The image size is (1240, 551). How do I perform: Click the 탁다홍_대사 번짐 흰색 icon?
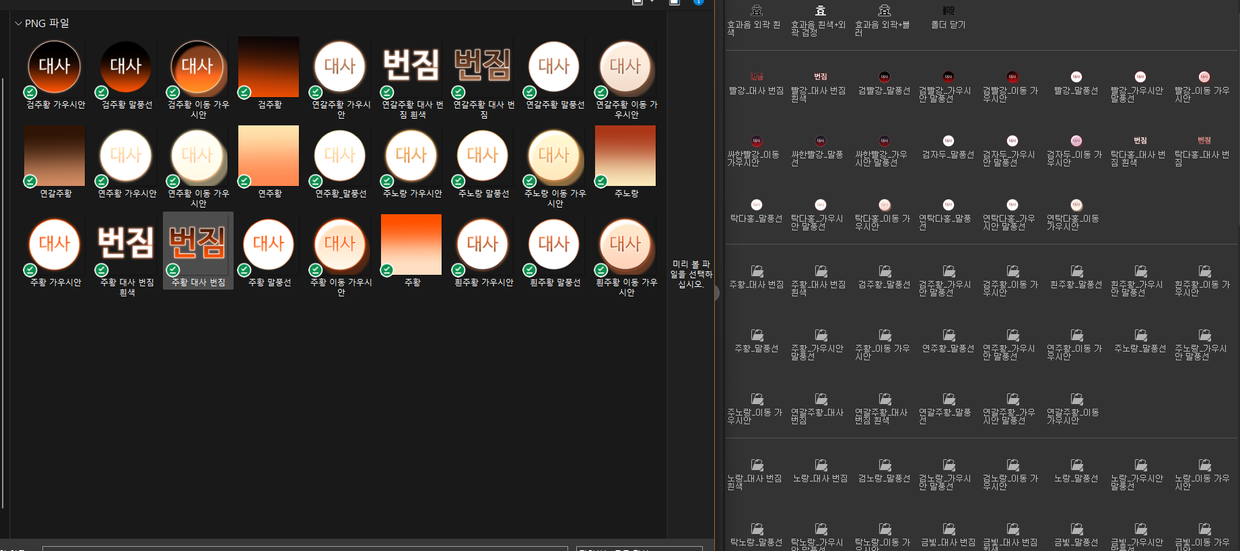[1140, 141]
